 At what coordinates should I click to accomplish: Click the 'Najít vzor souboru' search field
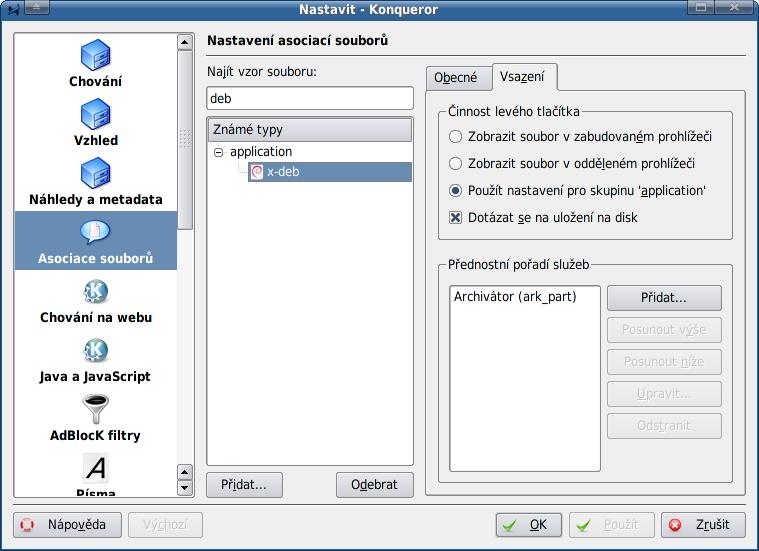tap(310, 98)
